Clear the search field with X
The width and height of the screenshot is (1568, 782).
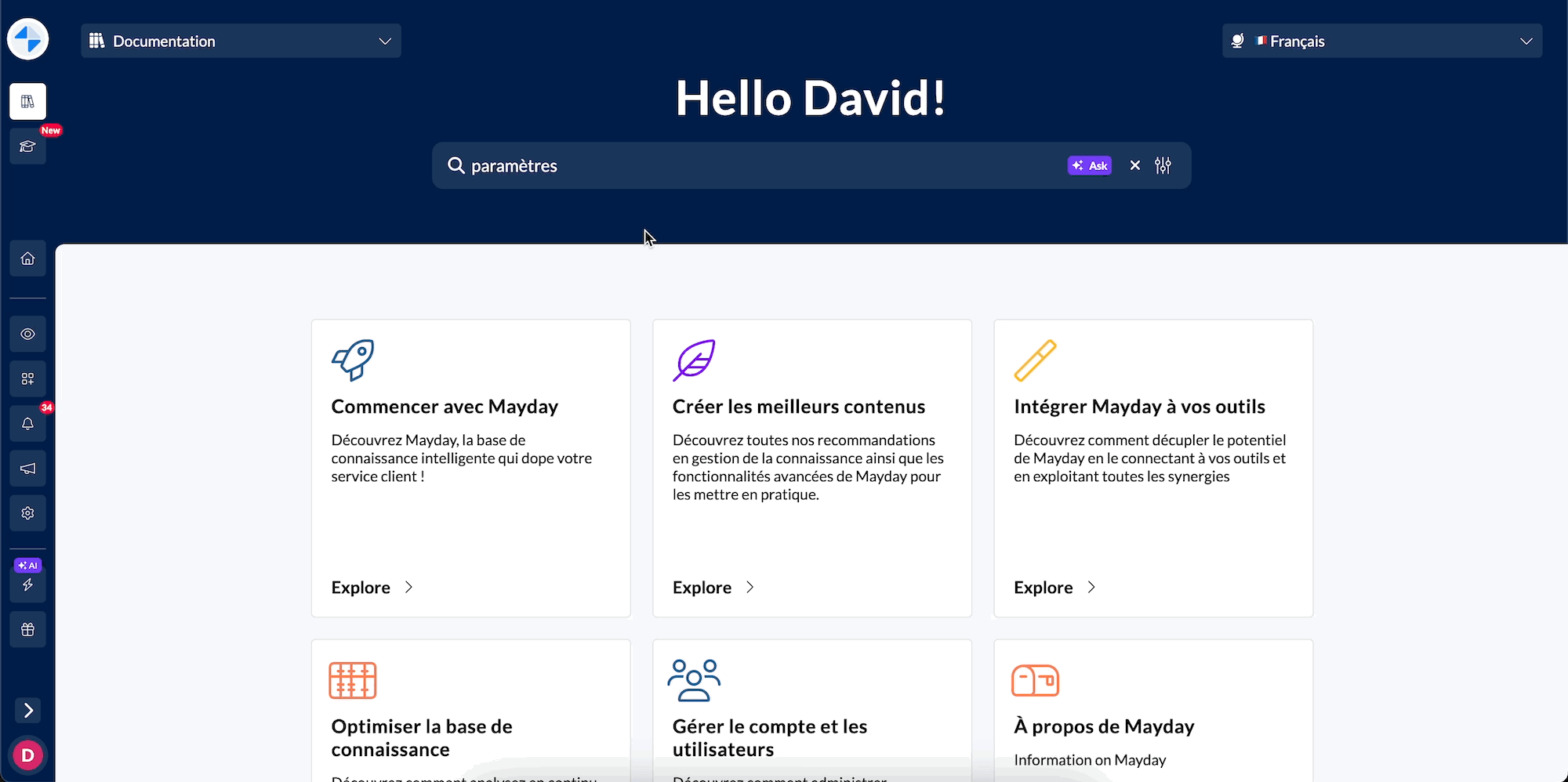point(1134,165)
